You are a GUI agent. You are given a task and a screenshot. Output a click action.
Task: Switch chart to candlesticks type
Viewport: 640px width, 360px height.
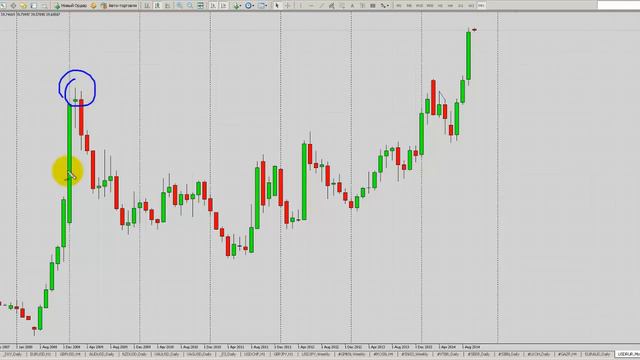pos(157,6)
